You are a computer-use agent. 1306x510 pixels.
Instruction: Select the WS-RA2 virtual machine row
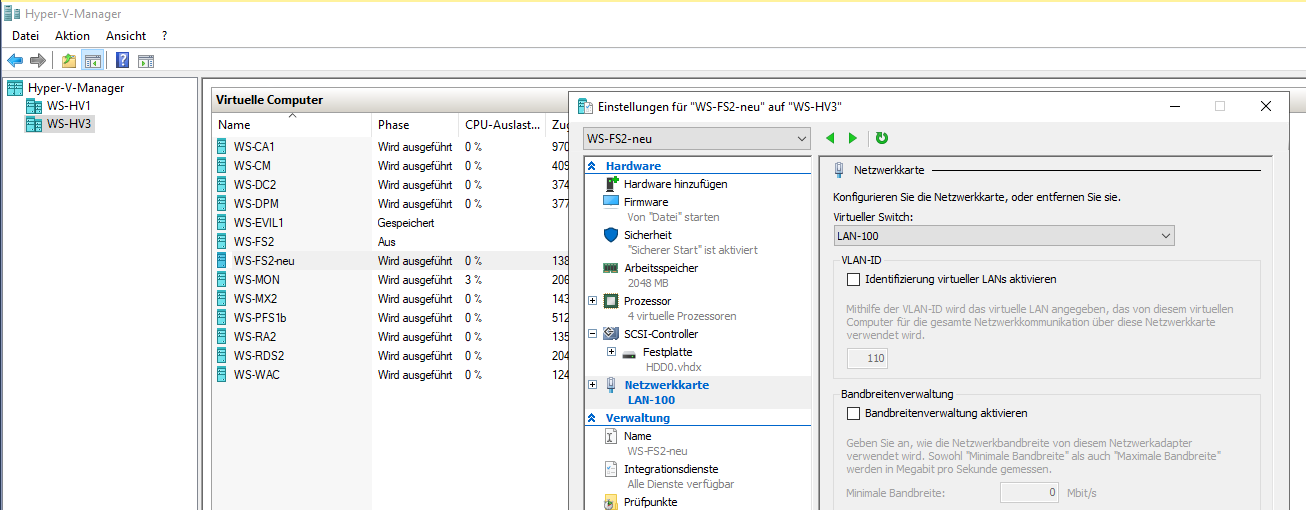pyautogui.click(x=390, y=336)
